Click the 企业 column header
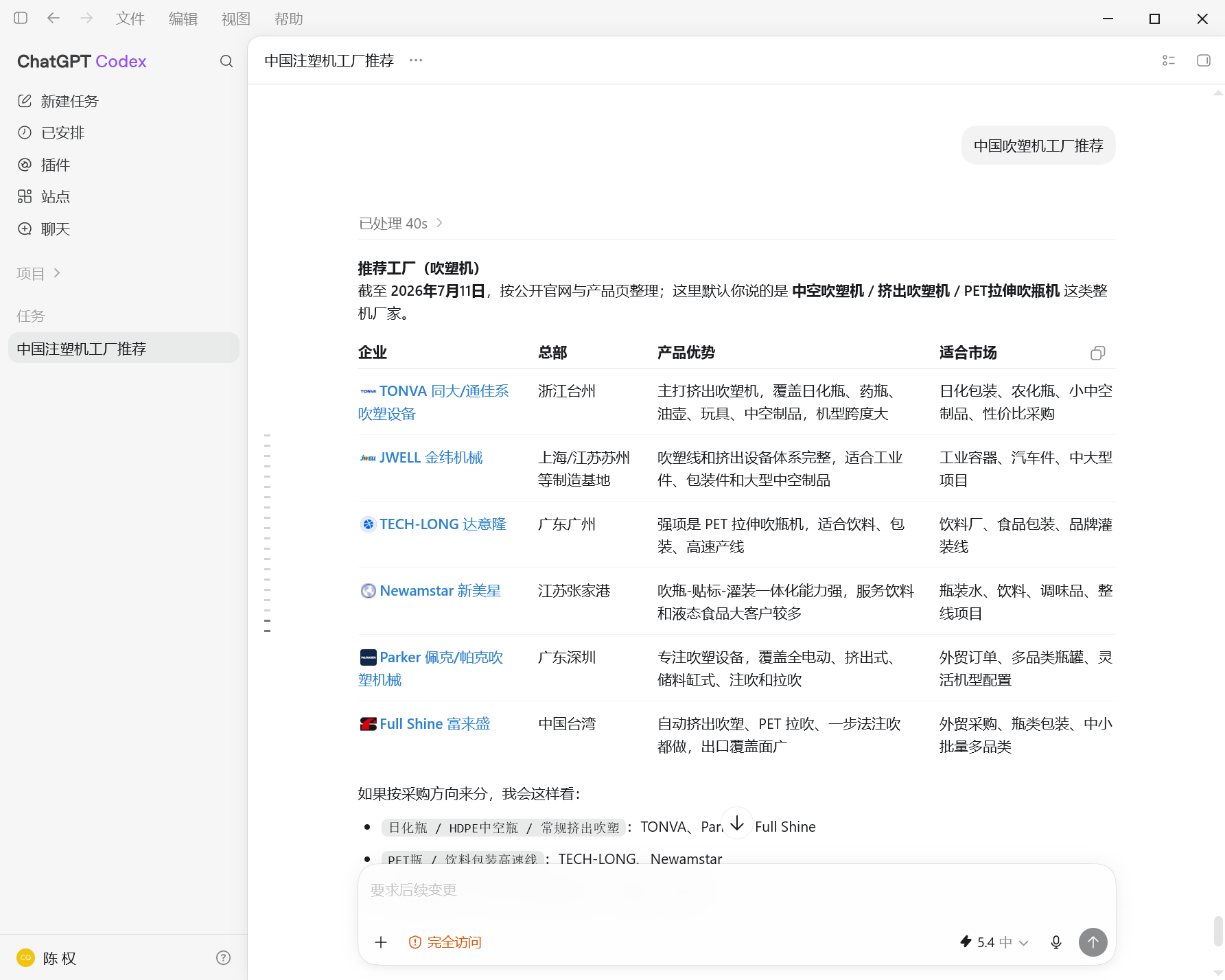 (x=373, y=353)
